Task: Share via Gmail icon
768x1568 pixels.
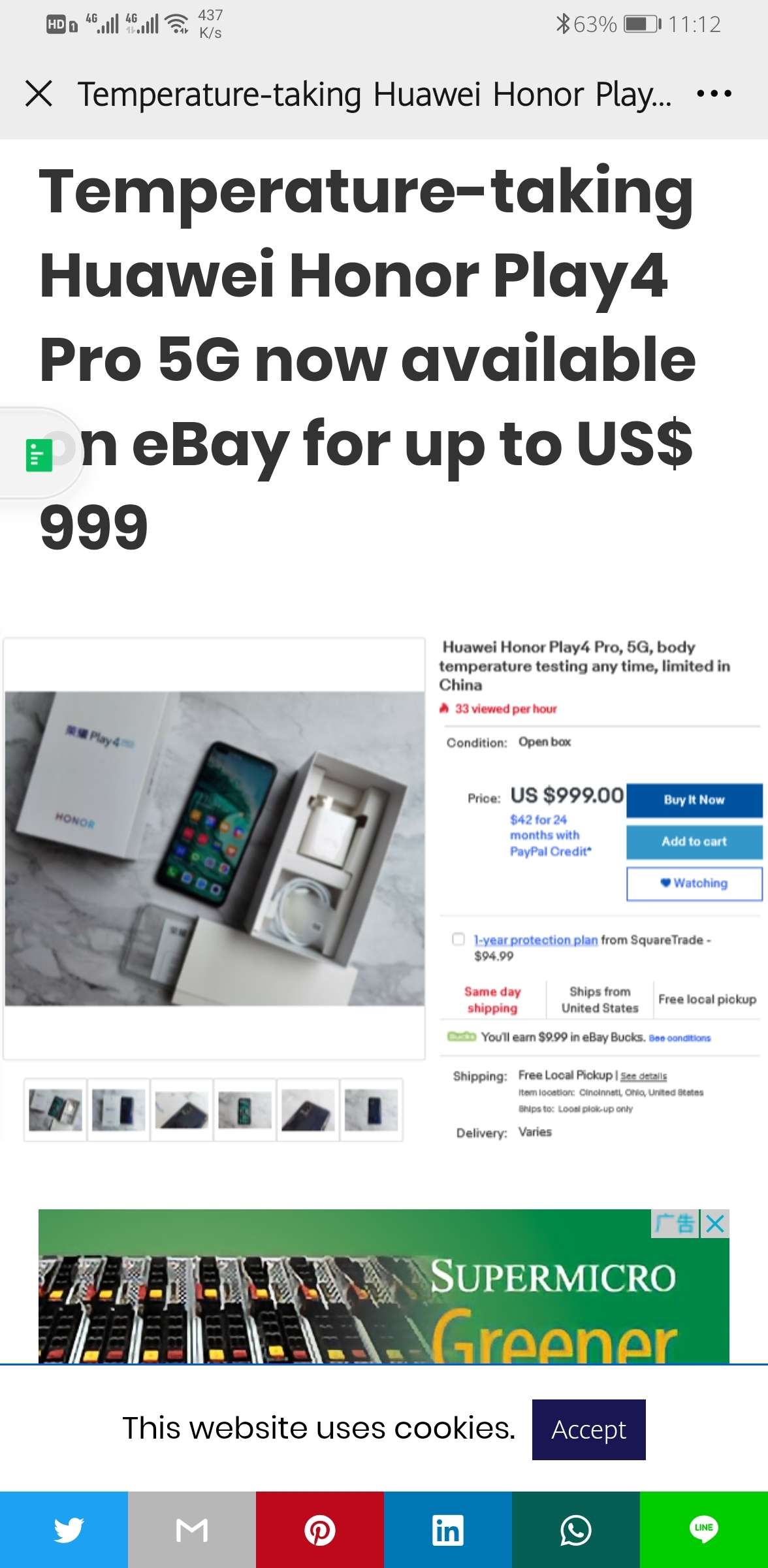Action: click(192, 1529)
